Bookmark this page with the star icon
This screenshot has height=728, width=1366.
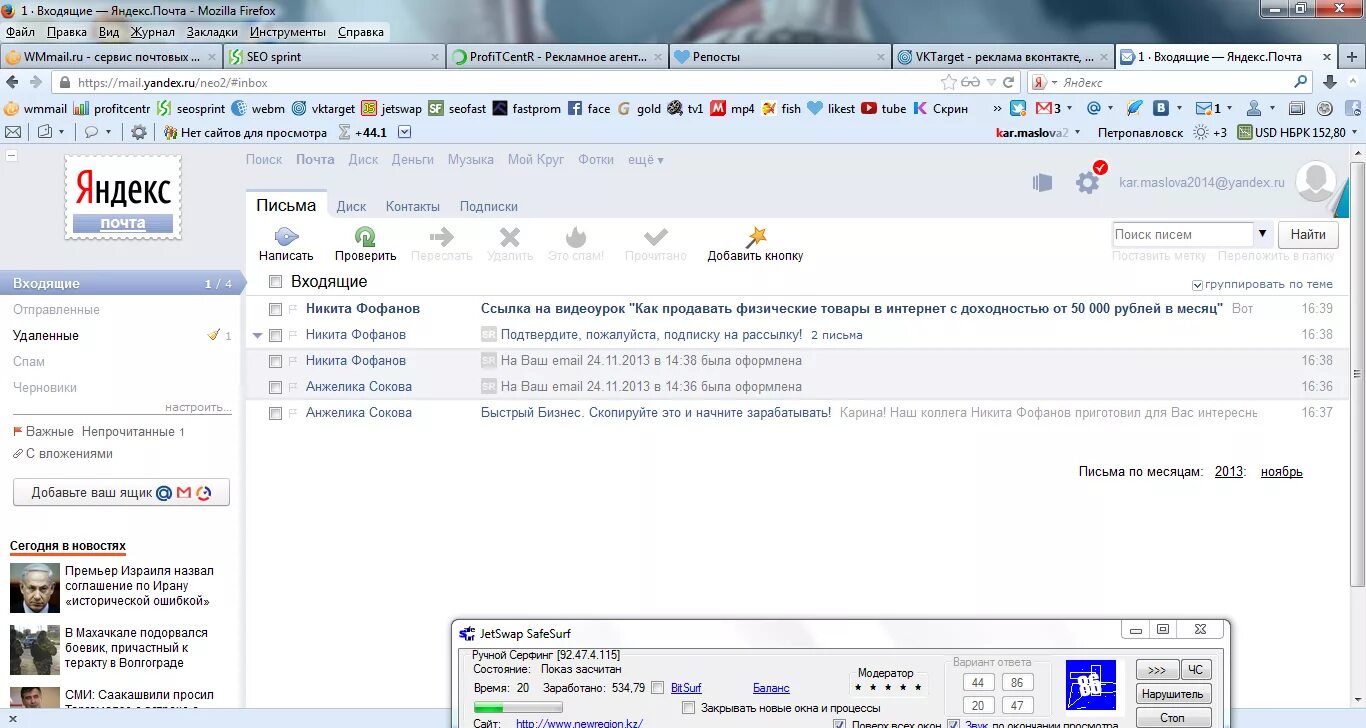pyautogui.click(x=949, y=83)
